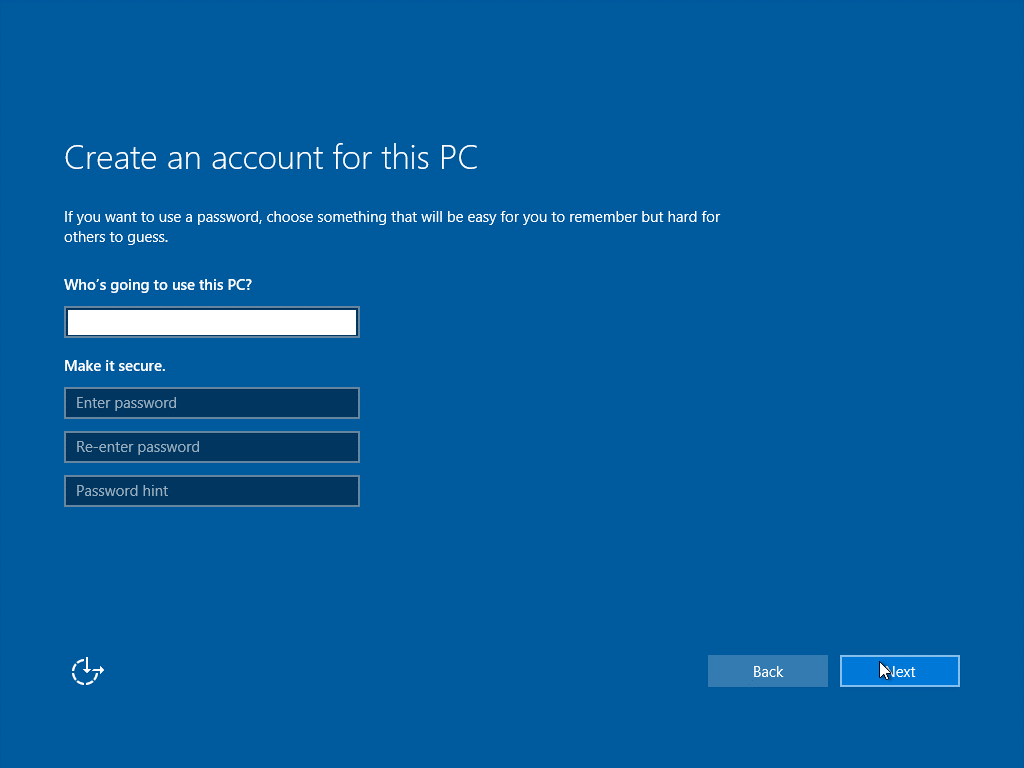Click the password box under Make it secure

pyautogui.click(x=211, y=403)
